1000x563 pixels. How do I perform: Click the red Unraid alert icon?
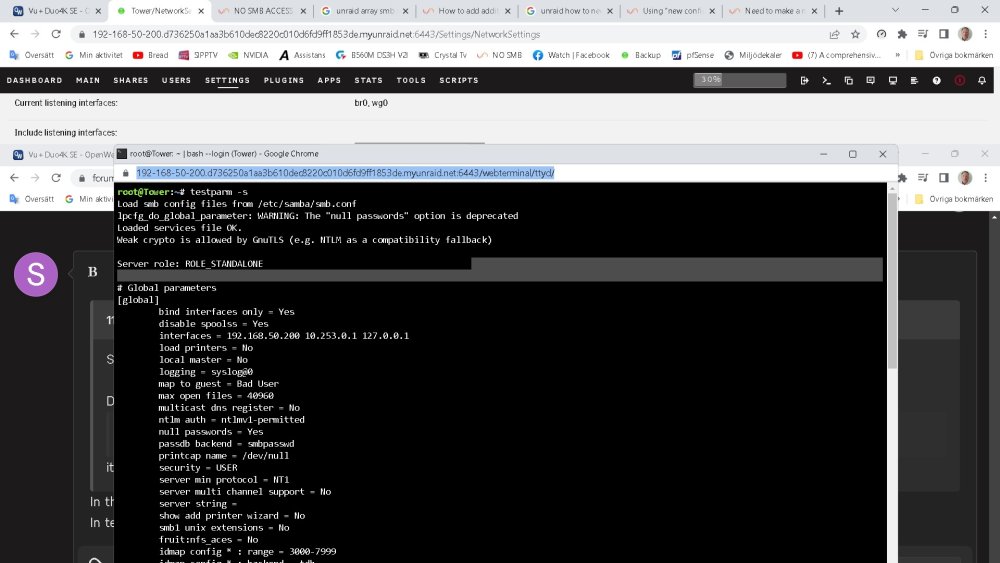960,80
